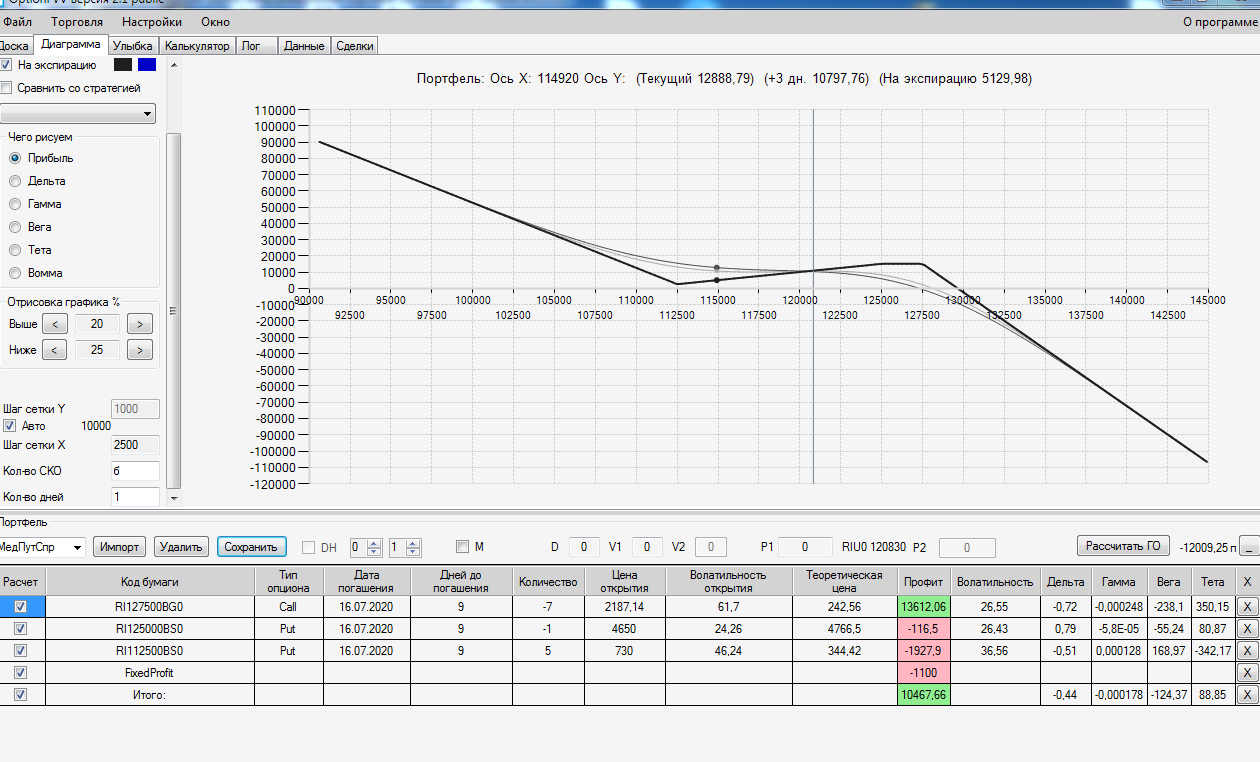The image size is (1260, 762).
Task: Click the left panel vertical scrollbar thumb
Action: click(173, 310)
